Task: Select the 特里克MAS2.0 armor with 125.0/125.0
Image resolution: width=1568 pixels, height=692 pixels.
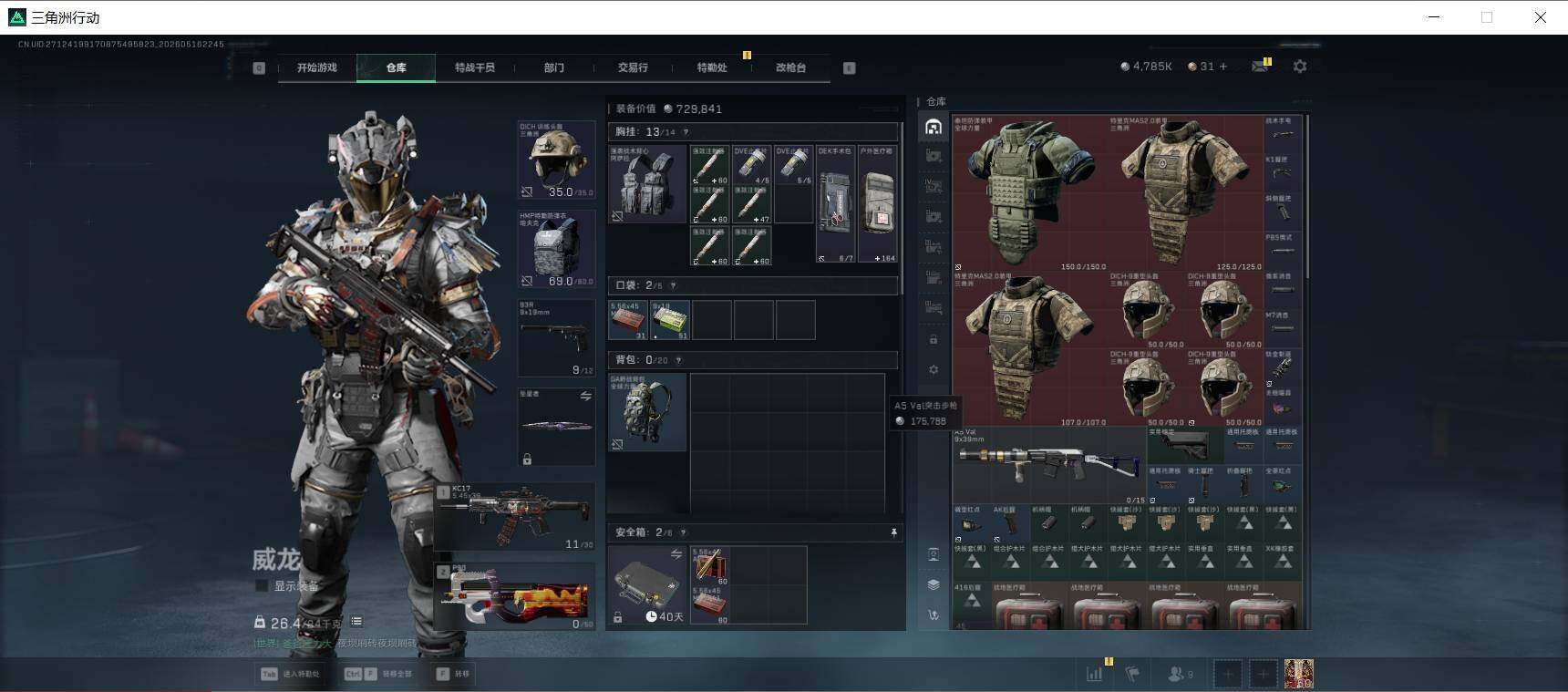Action: [1186, 193]
